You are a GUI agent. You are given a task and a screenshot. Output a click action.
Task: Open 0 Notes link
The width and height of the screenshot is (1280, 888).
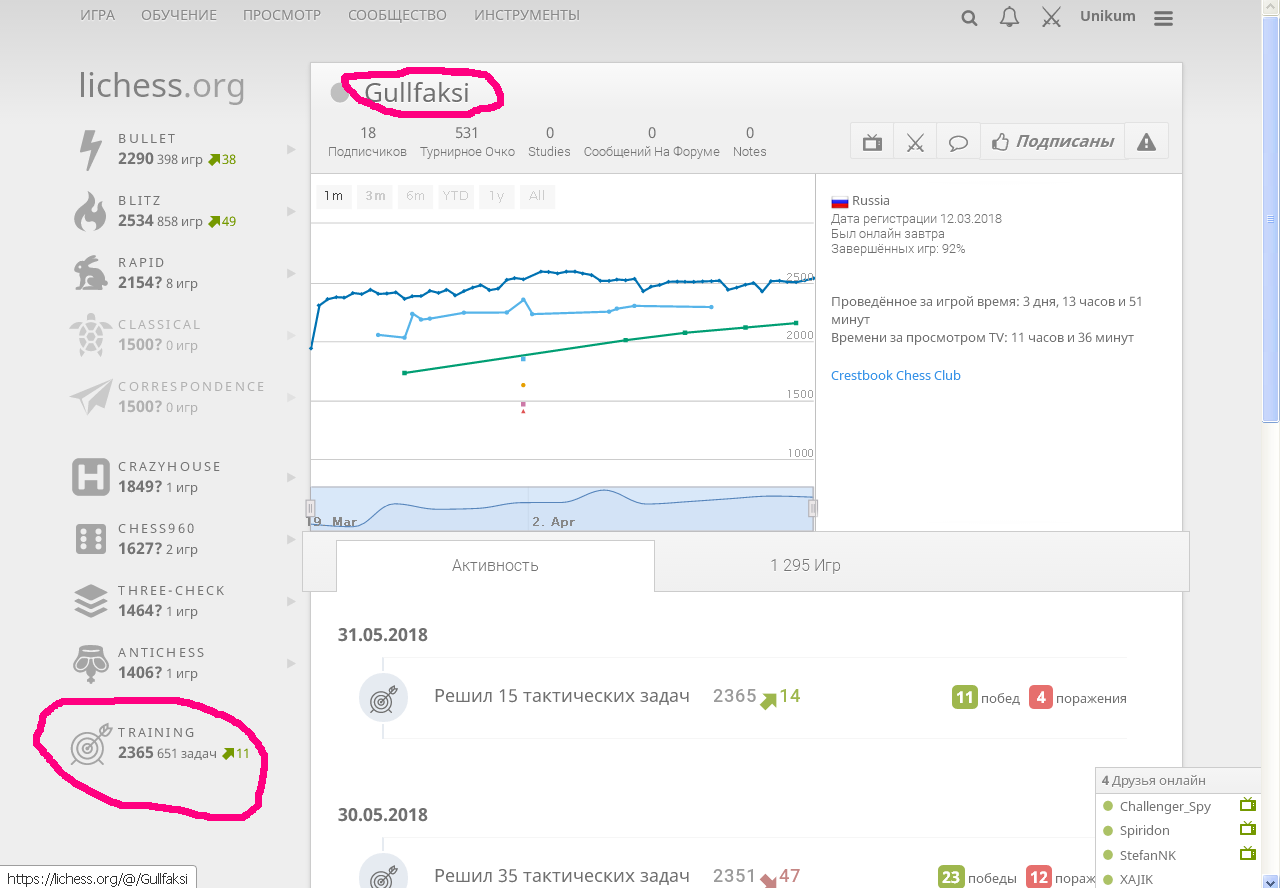[749, 142]
